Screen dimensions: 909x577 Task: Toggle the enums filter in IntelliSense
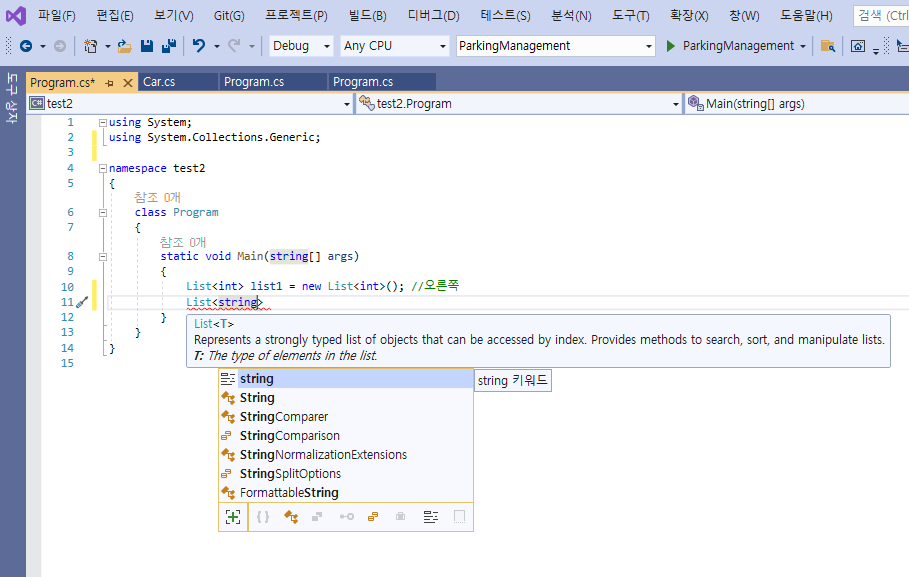[373, 517]
